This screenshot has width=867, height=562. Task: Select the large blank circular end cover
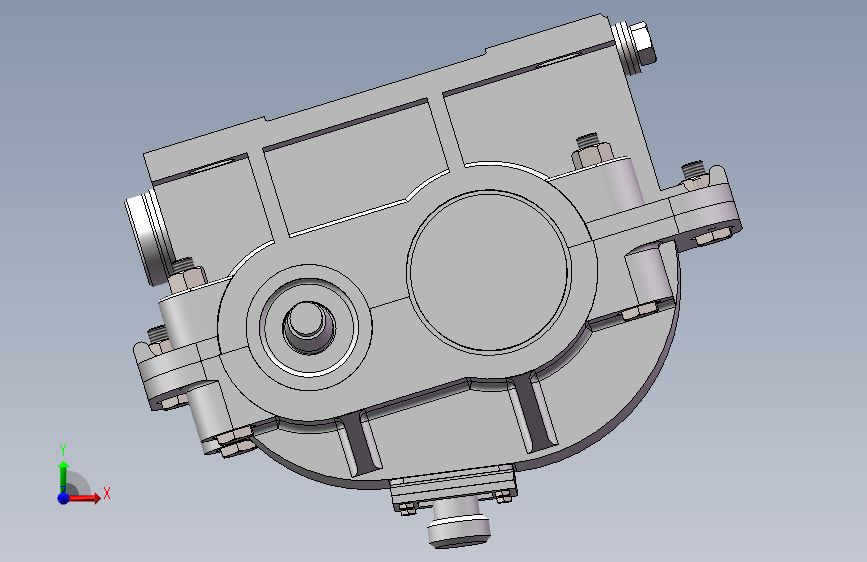point(488,271)
